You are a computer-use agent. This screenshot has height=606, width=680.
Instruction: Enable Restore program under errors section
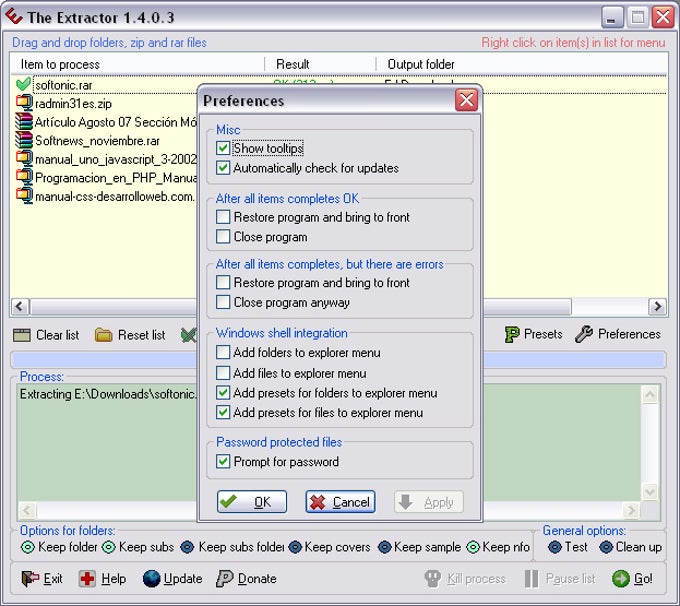click(x=223, y=282)
